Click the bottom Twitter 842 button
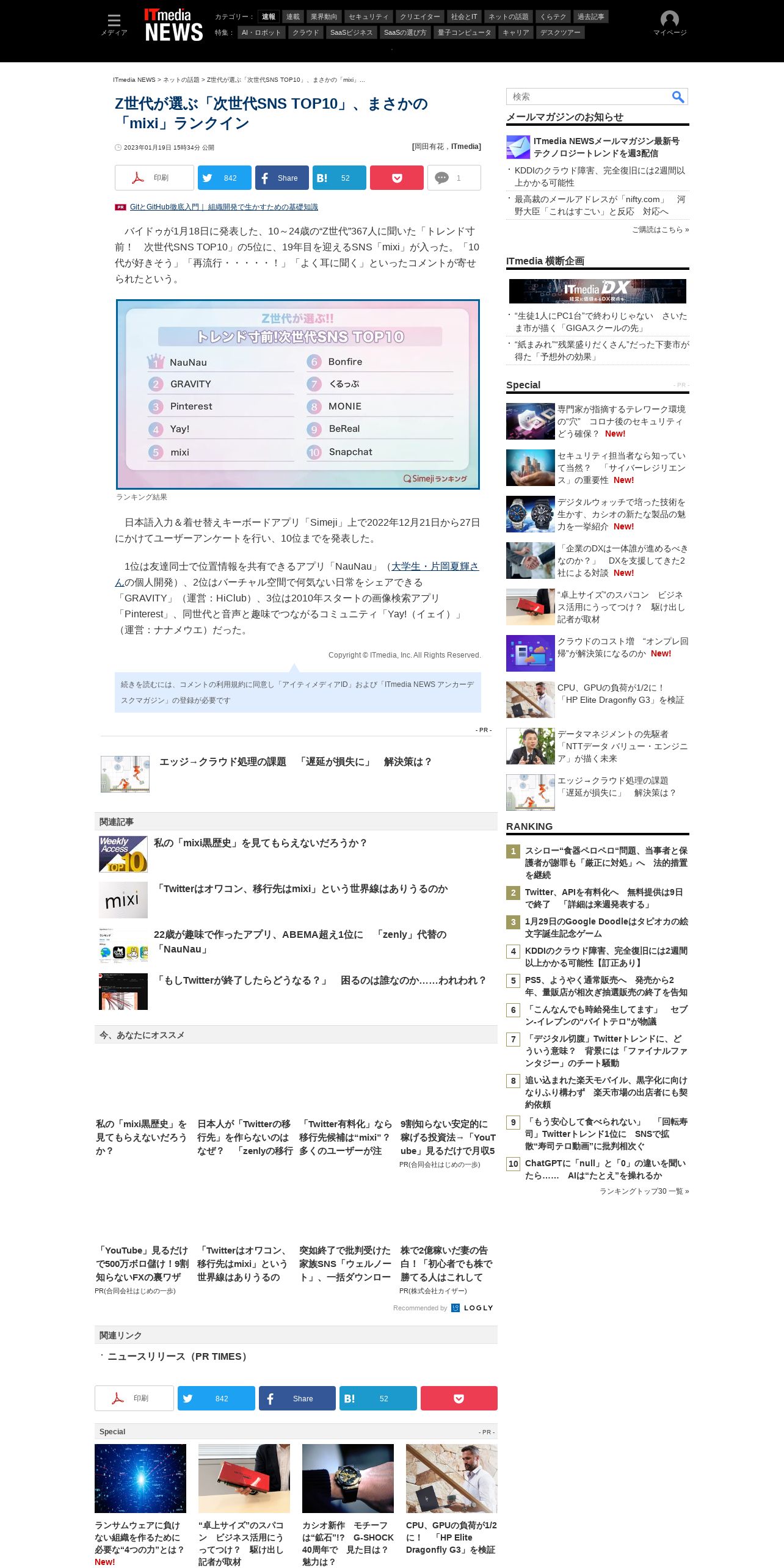The height and width of the screenshot is (1568, 784). [x=216, y=1398]
